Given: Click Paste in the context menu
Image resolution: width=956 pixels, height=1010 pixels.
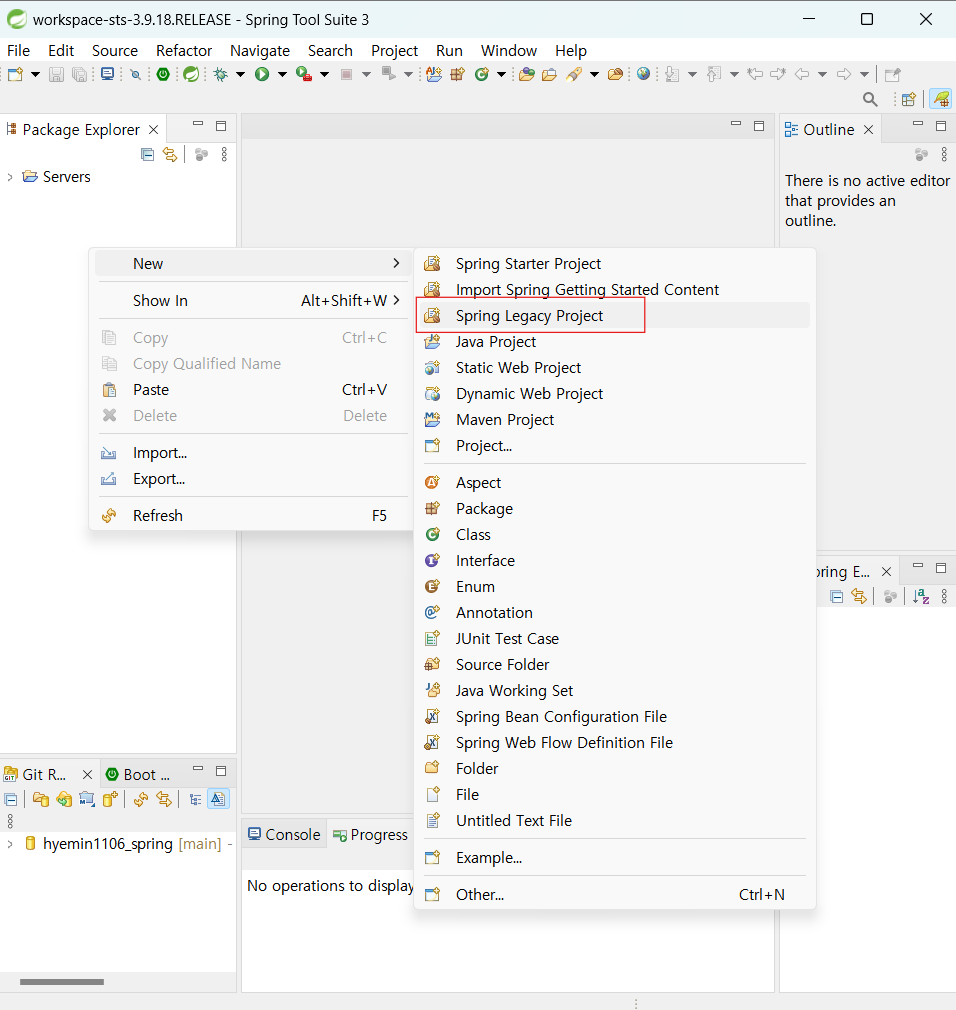Looking at the screenshot, I should (253, 390).
